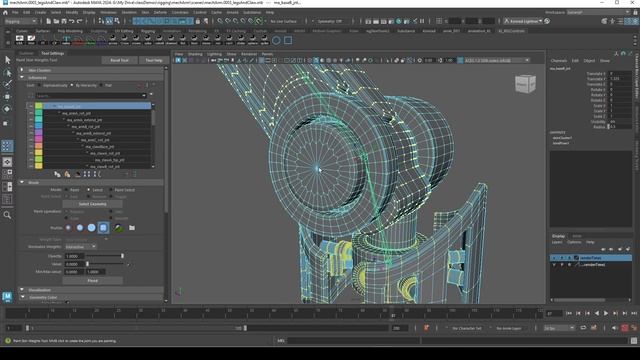
Task: Open the Skin menu
Action: pos(145,12)
